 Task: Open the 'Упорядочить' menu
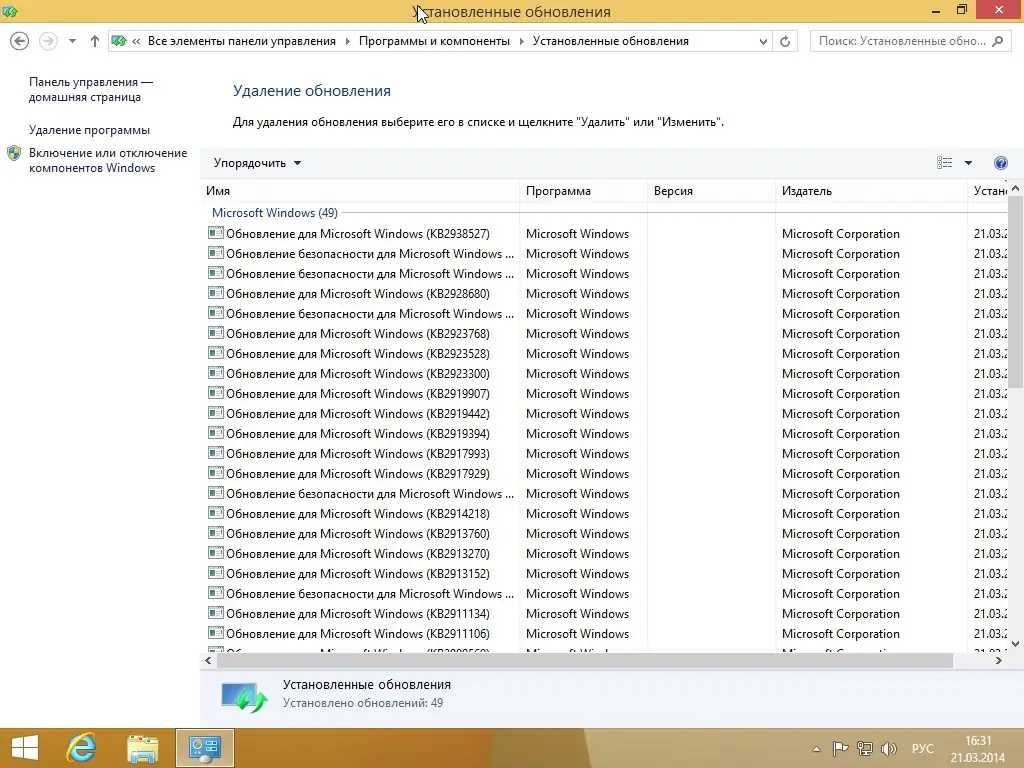tap(257, 163)
